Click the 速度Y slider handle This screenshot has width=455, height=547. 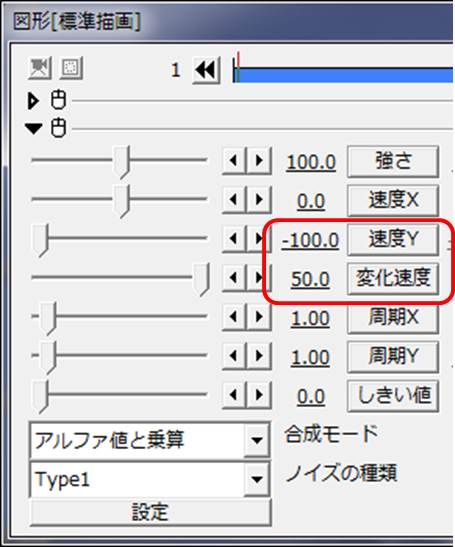pyautogui.click(x=41, y=241)
